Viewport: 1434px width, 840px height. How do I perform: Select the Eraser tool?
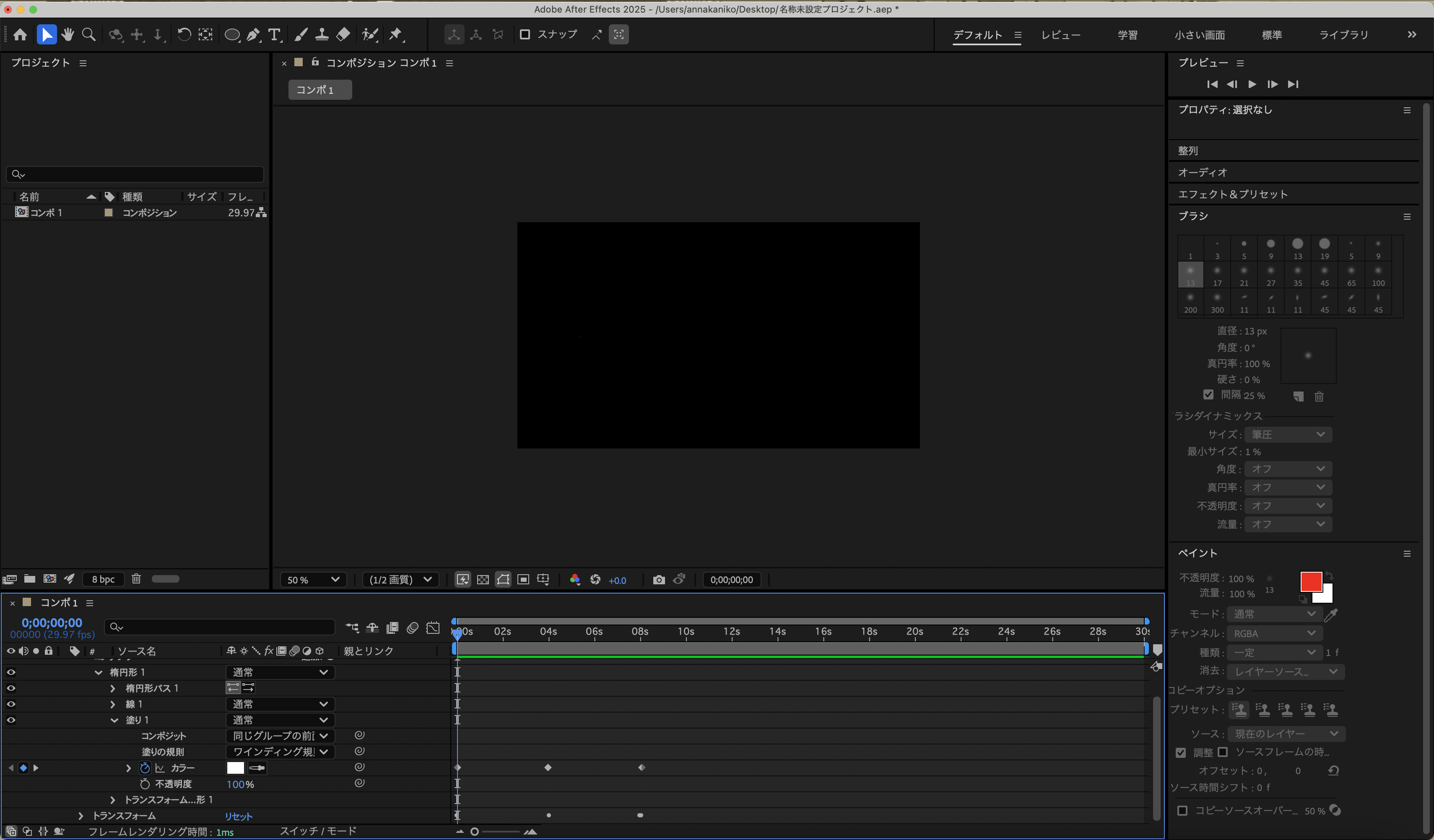point(343,35)
